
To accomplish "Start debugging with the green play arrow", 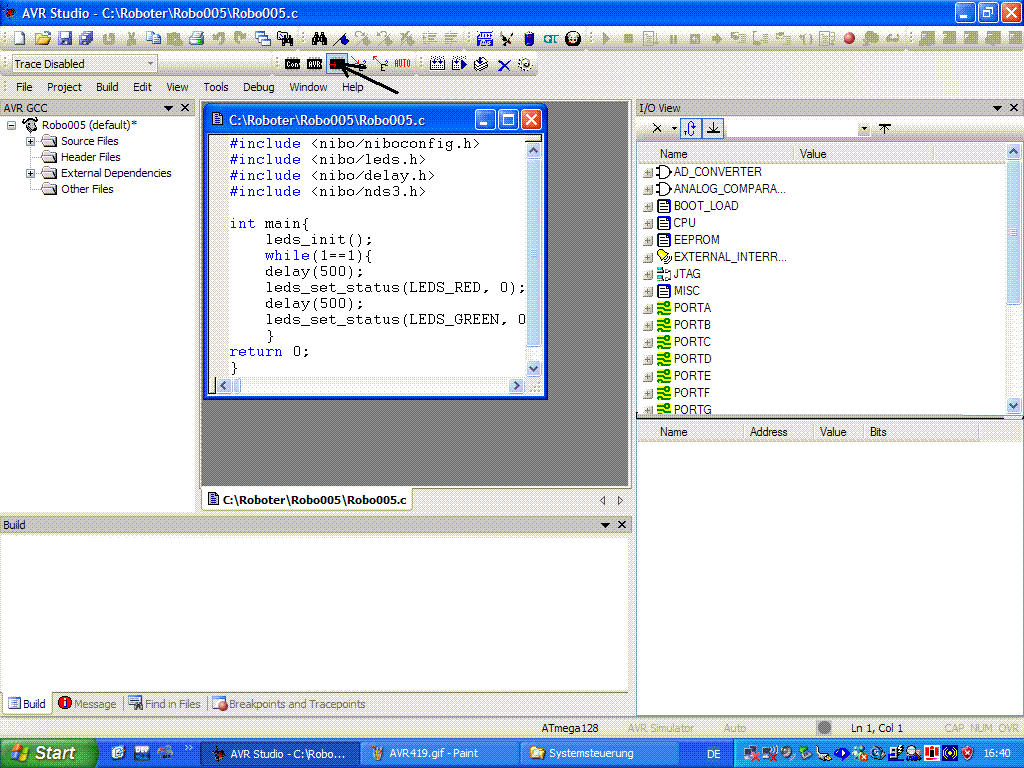I will pyautogui.click(x=605, y=38).
